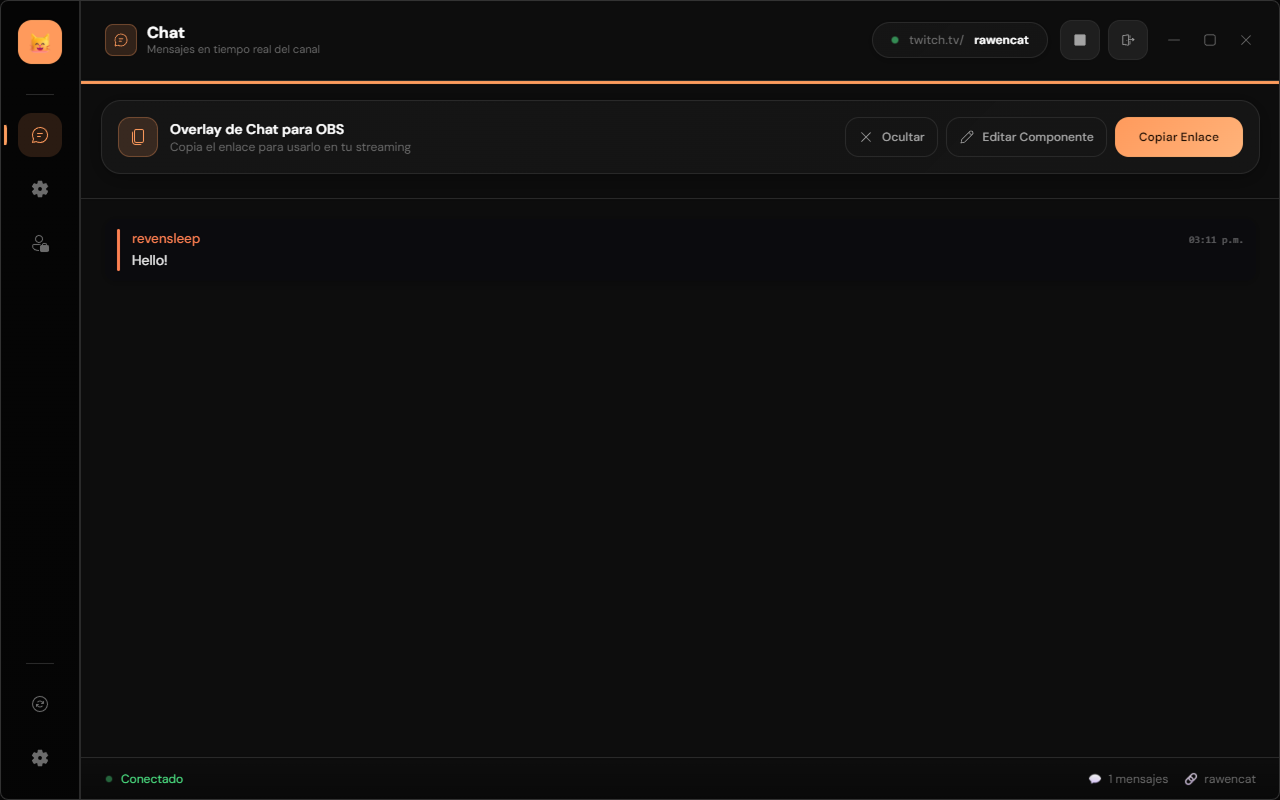Open settings gear at sidebar bottom
The width and height of the screenshot is (1280, 800).
point(40,758)
